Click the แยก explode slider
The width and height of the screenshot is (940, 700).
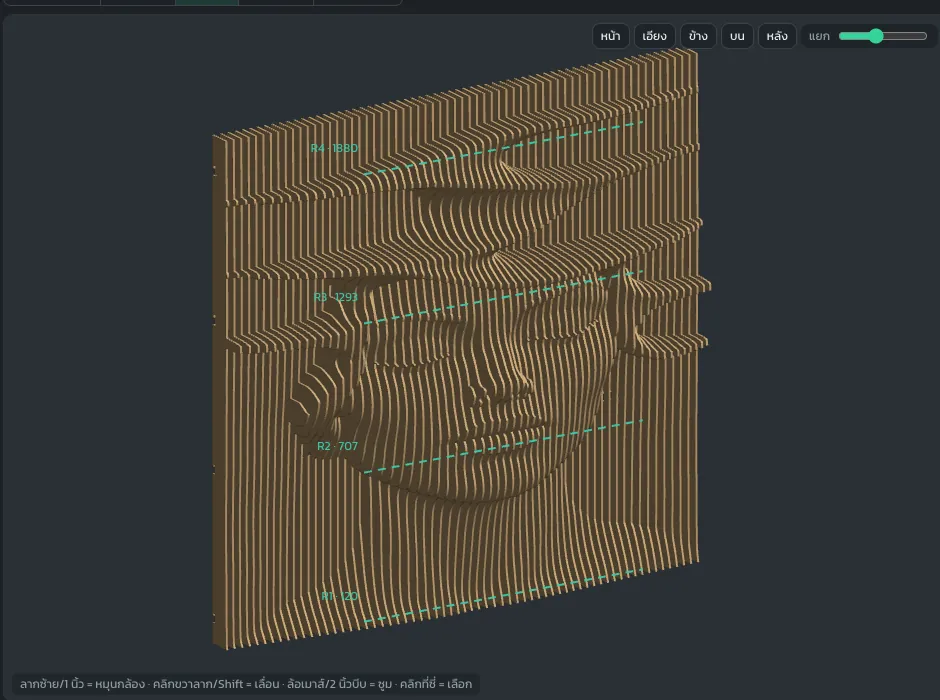(x=882, y=36)
